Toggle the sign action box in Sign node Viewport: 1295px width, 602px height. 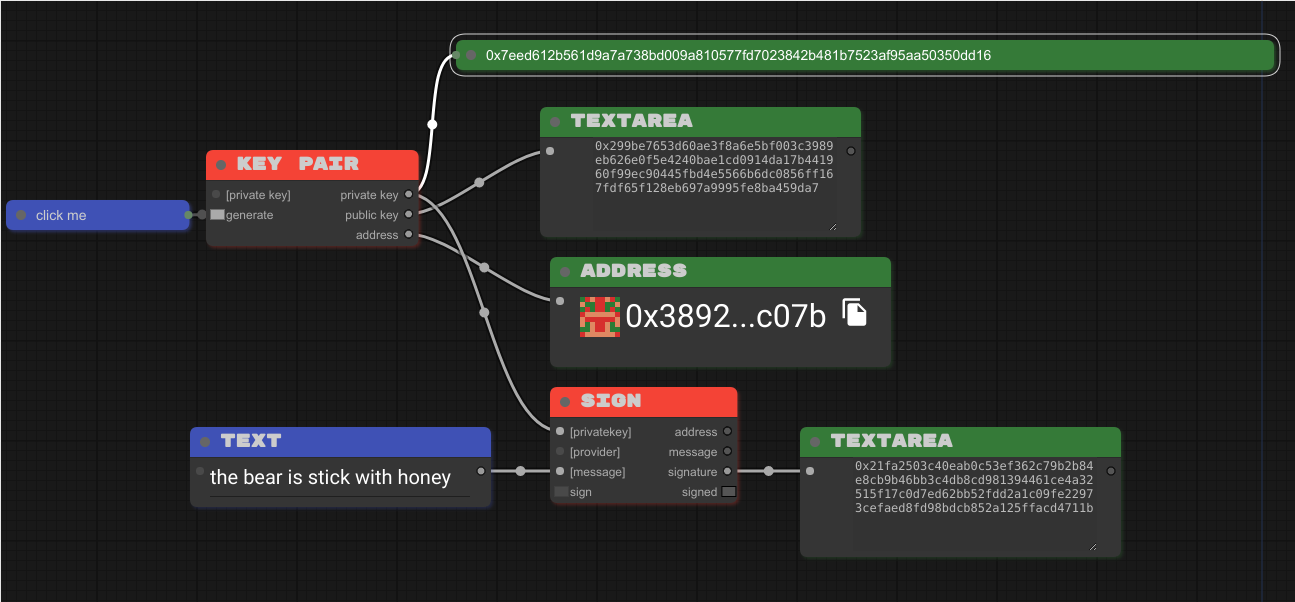click(x=561, y=492)
